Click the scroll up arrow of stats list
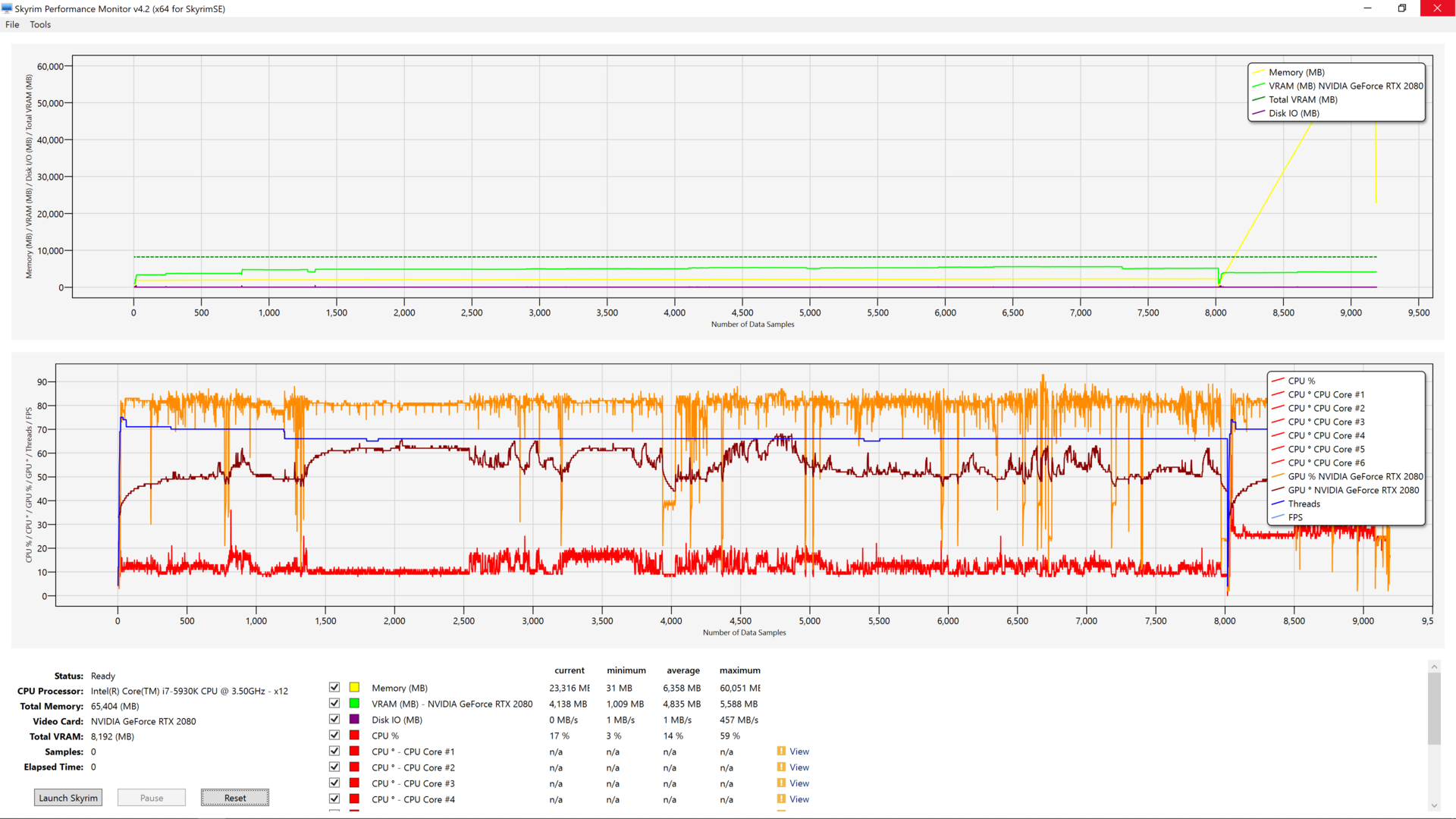This screenshot has width=1456, height=819. pyautogui.click(x=1434, y=667)
